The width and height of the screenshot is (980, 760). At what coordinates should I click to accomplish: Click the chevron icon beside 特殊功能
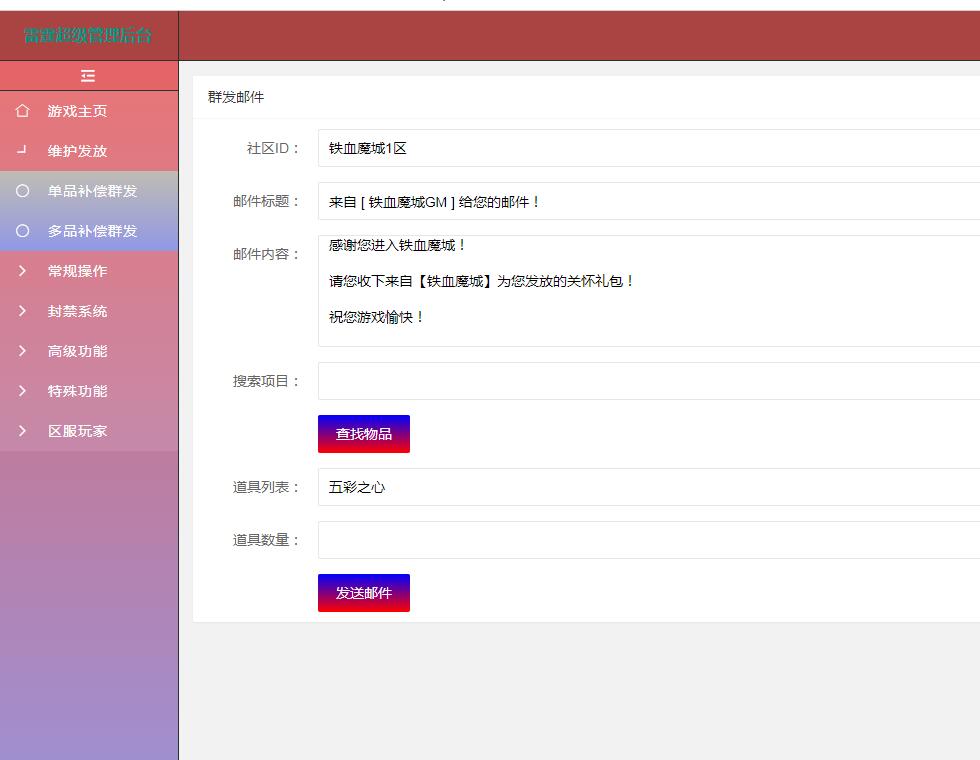tap(23, 391)
